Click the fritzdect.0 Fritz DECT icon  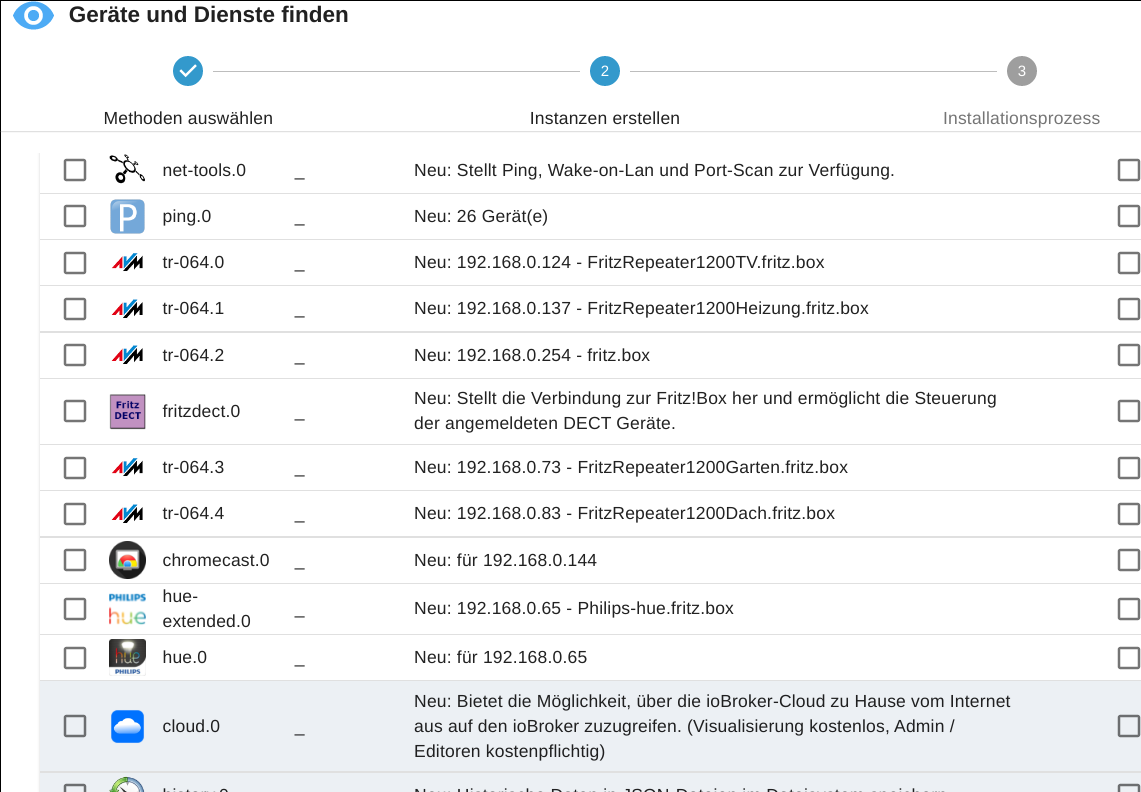point(127,411)
